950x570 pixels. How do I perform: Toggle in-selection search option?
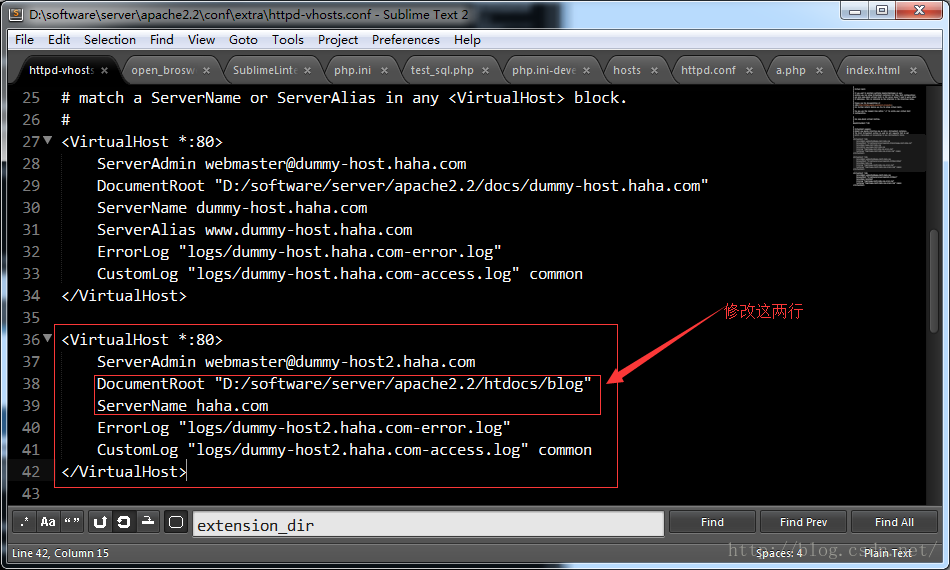[148, 522]
